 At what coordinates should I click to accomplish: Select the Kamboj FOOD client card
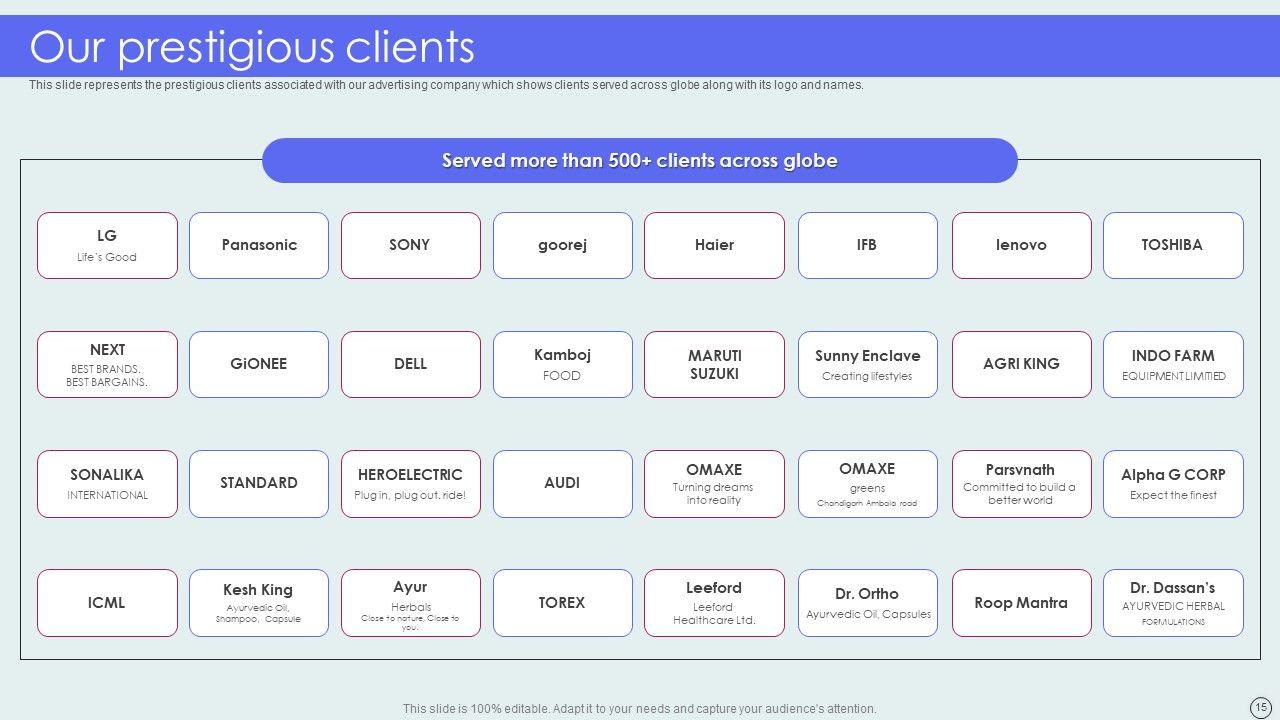pos(563,364)
